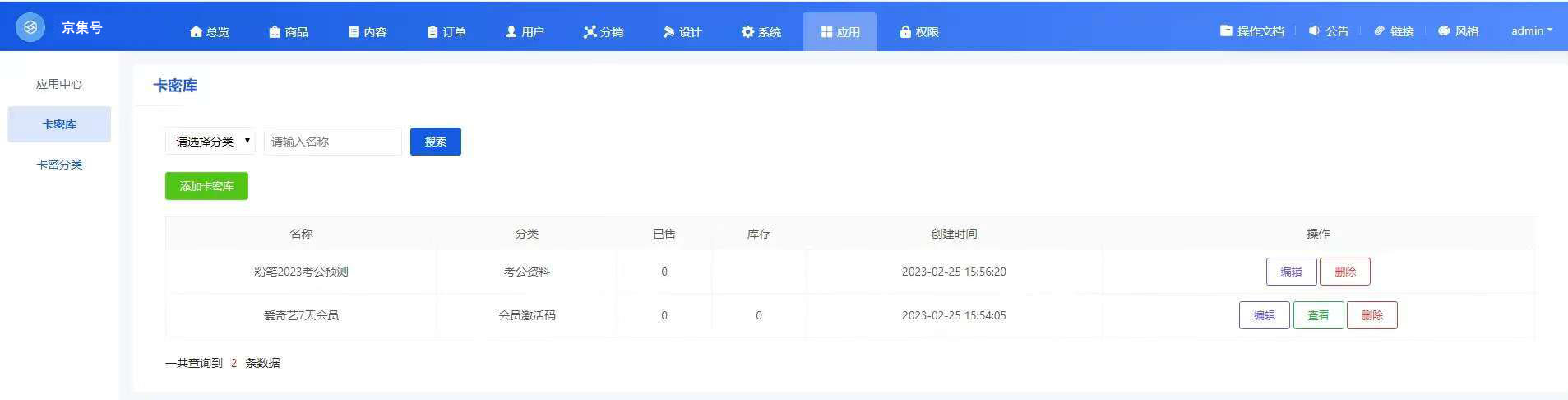Select the 用户 person icon
This screenshot has height=400, width=1568.
click(511, 32)
